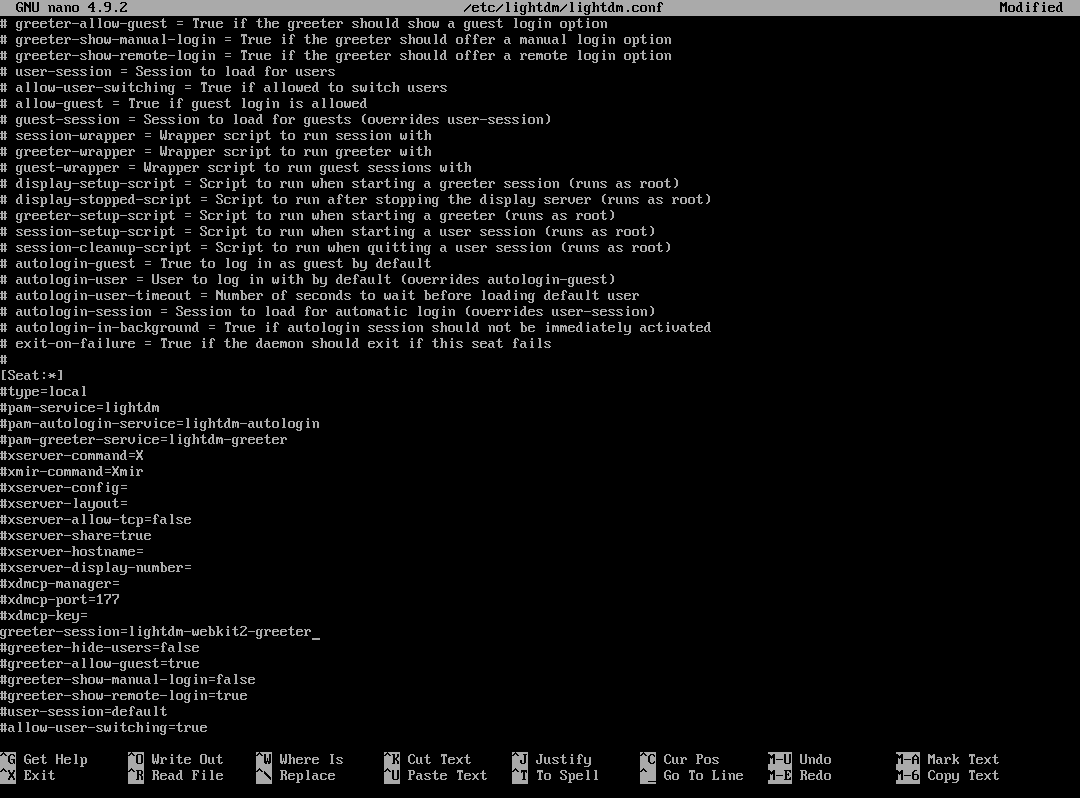The height and width of the screenshot is (798, 1080).
Task: Click the #xserver-allow-tcp=false line
Action: coord(96,519)
